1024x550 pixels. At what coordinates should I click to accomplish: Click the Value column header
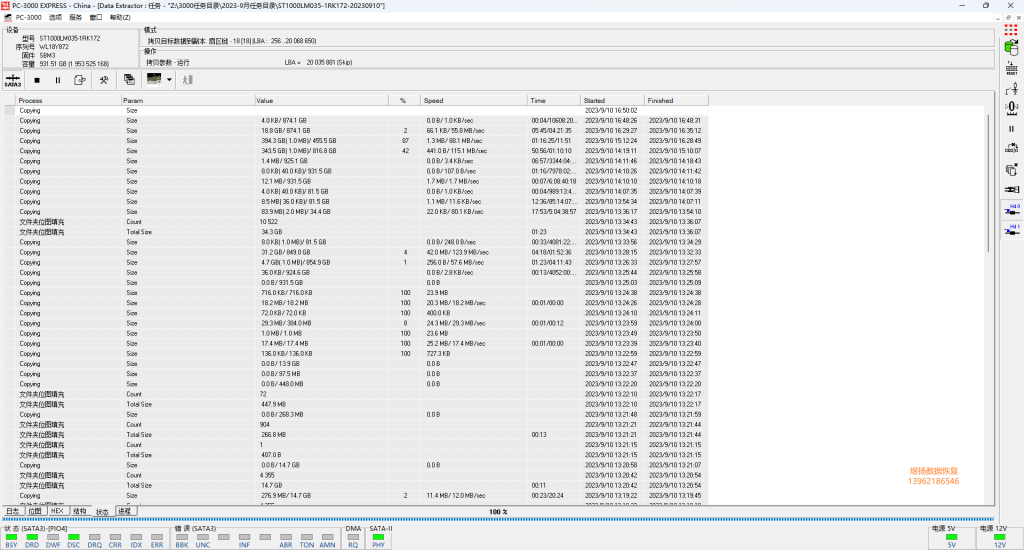321,101
